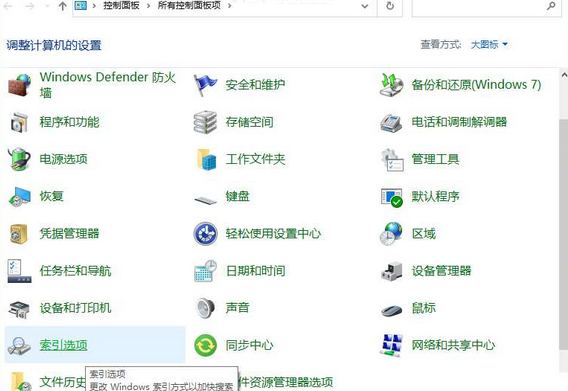Click the 所有控制面板项 breadcrumb

tap(189, 5)
